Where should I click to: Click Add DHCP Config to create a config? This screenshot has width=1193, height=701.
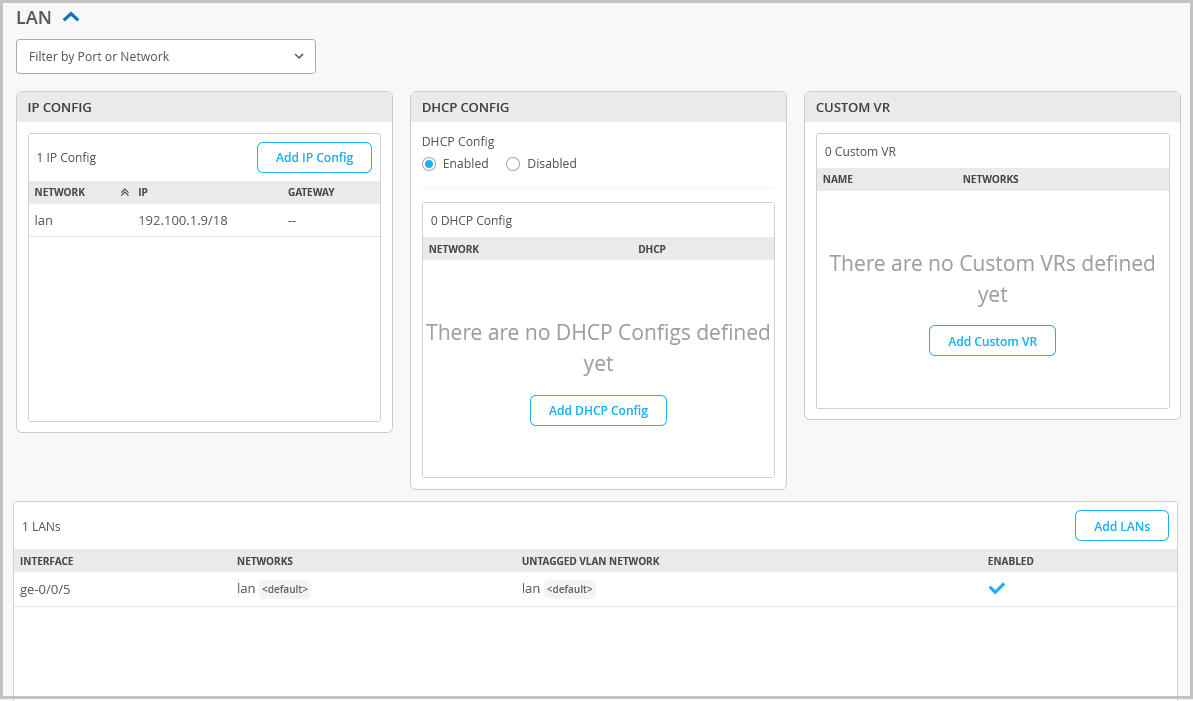(598, 410)
